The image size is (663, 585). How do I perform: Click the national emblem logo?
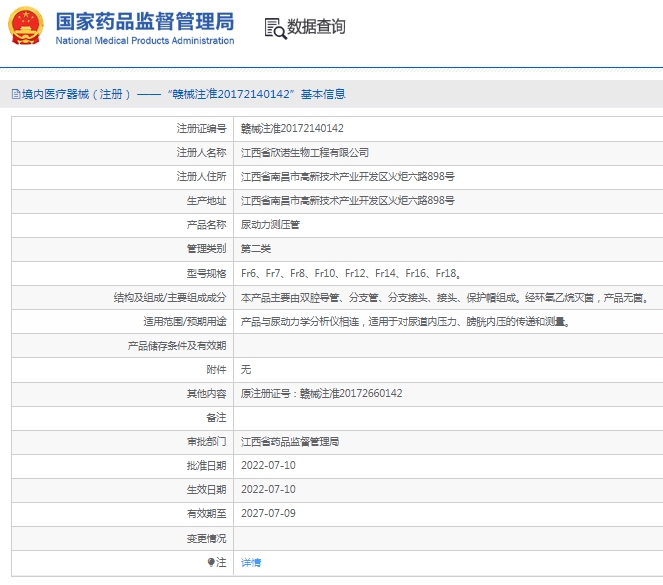pos(26,26)
